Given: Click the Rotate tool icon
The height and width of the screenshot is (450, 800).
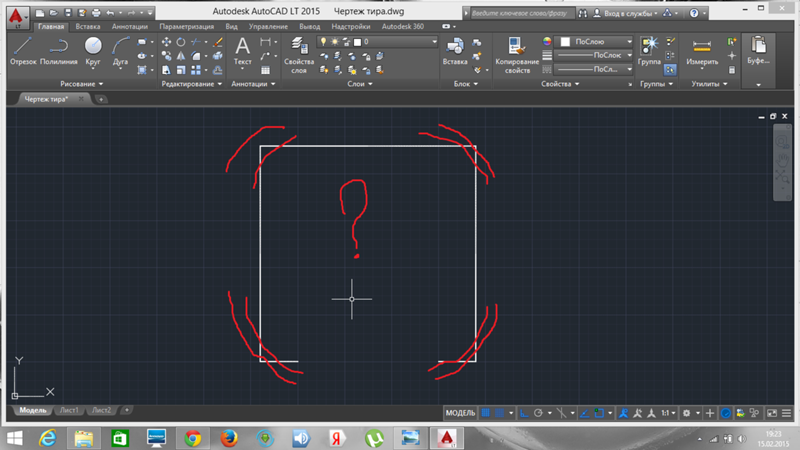Looking at the screenshot, I should pyautogui.click(x=181, y=42).
